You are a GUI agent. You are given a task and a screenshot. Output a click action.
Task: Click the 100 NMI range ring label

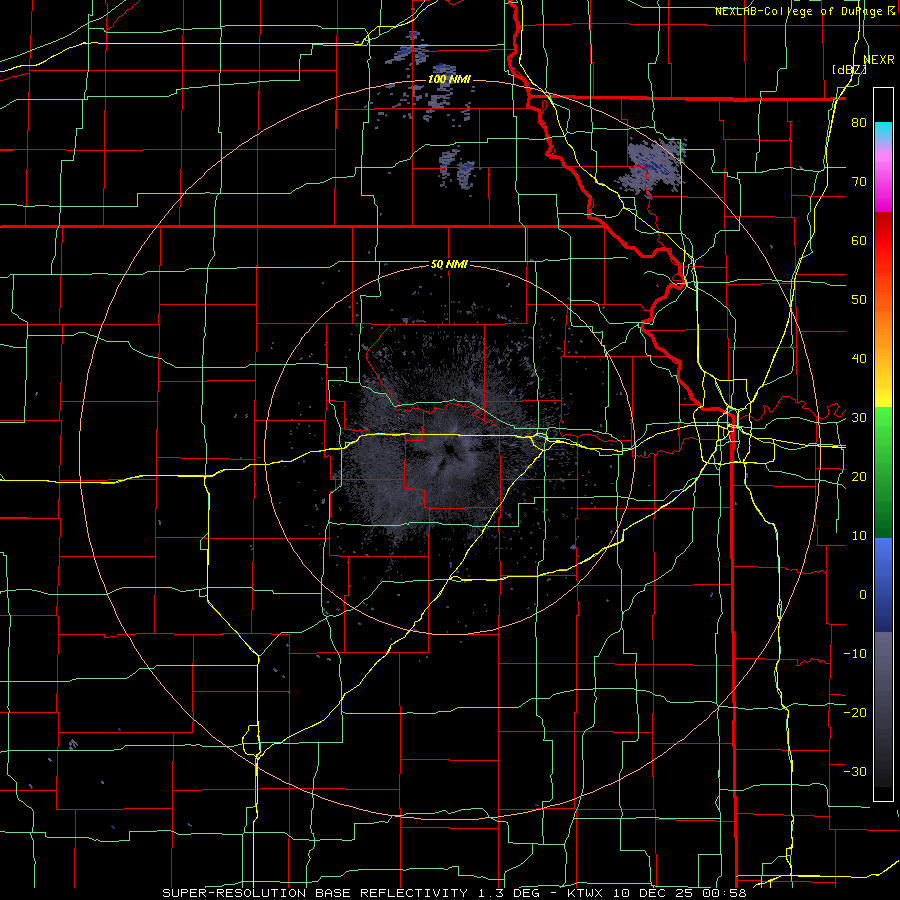pyautogui.click(x=449, y=79)
